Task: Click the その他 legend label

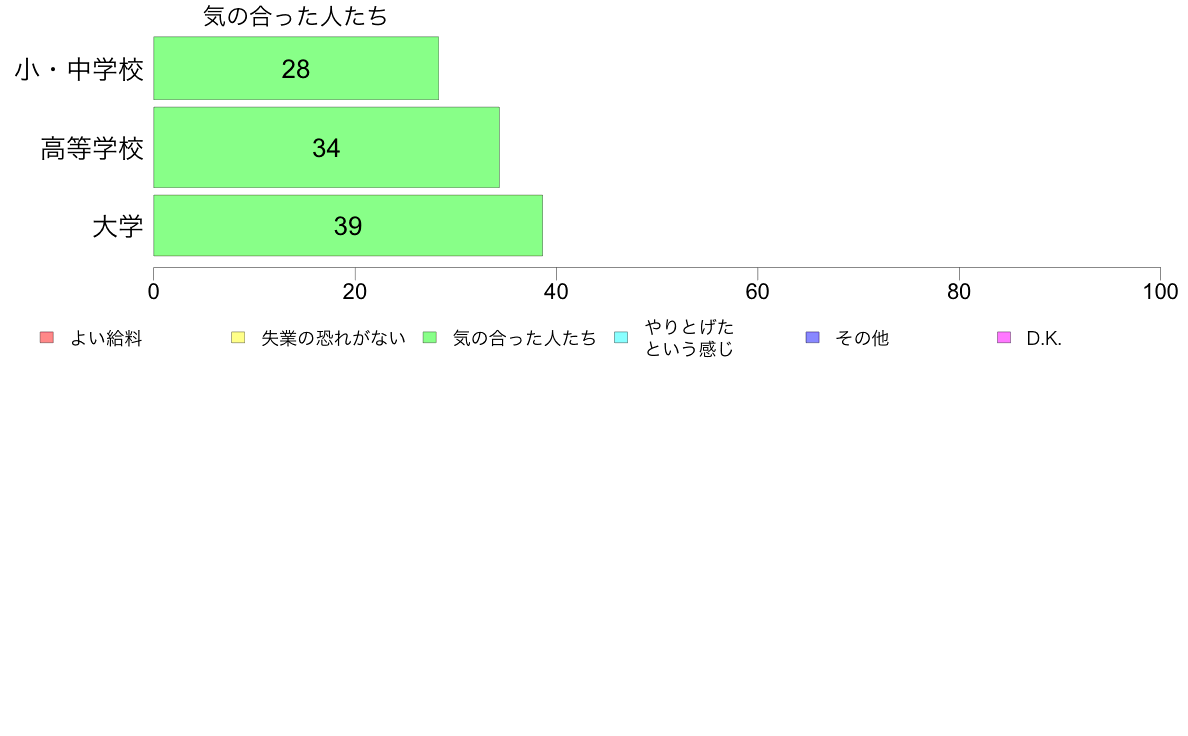Action: coord(862,339)
